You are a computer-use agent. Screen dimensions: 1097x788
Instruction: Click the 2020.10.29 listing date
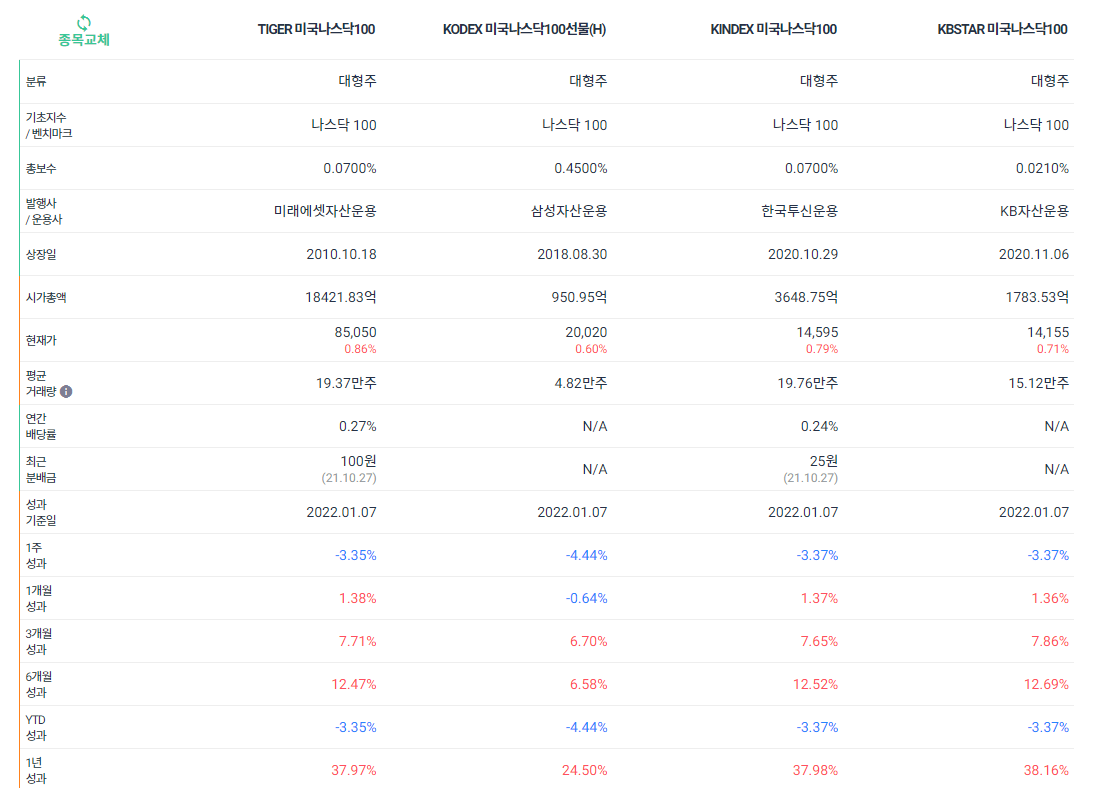(x=803, y=255)
